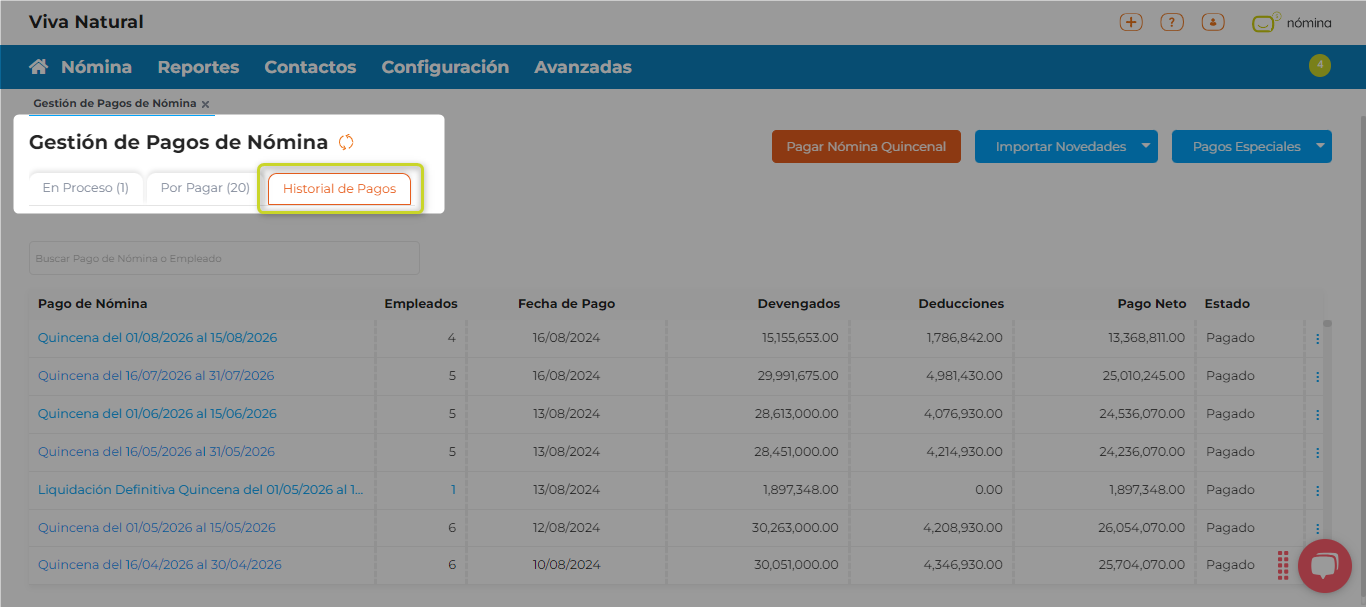Open the Reportes menu
This screenshot has width=1366, height=607.
198,67
